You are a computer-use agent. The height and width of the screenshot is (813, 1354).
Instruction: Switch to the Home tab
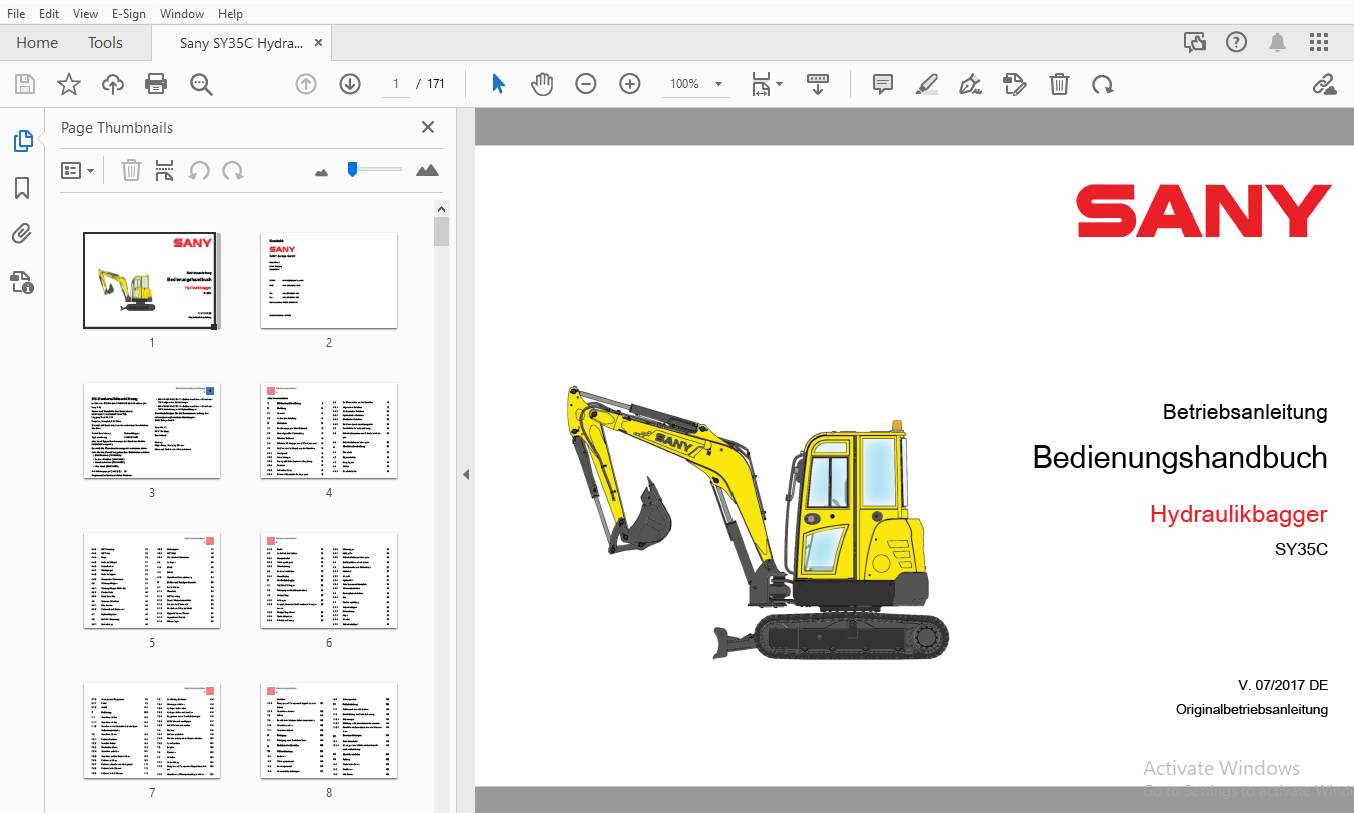coord(37,43)
